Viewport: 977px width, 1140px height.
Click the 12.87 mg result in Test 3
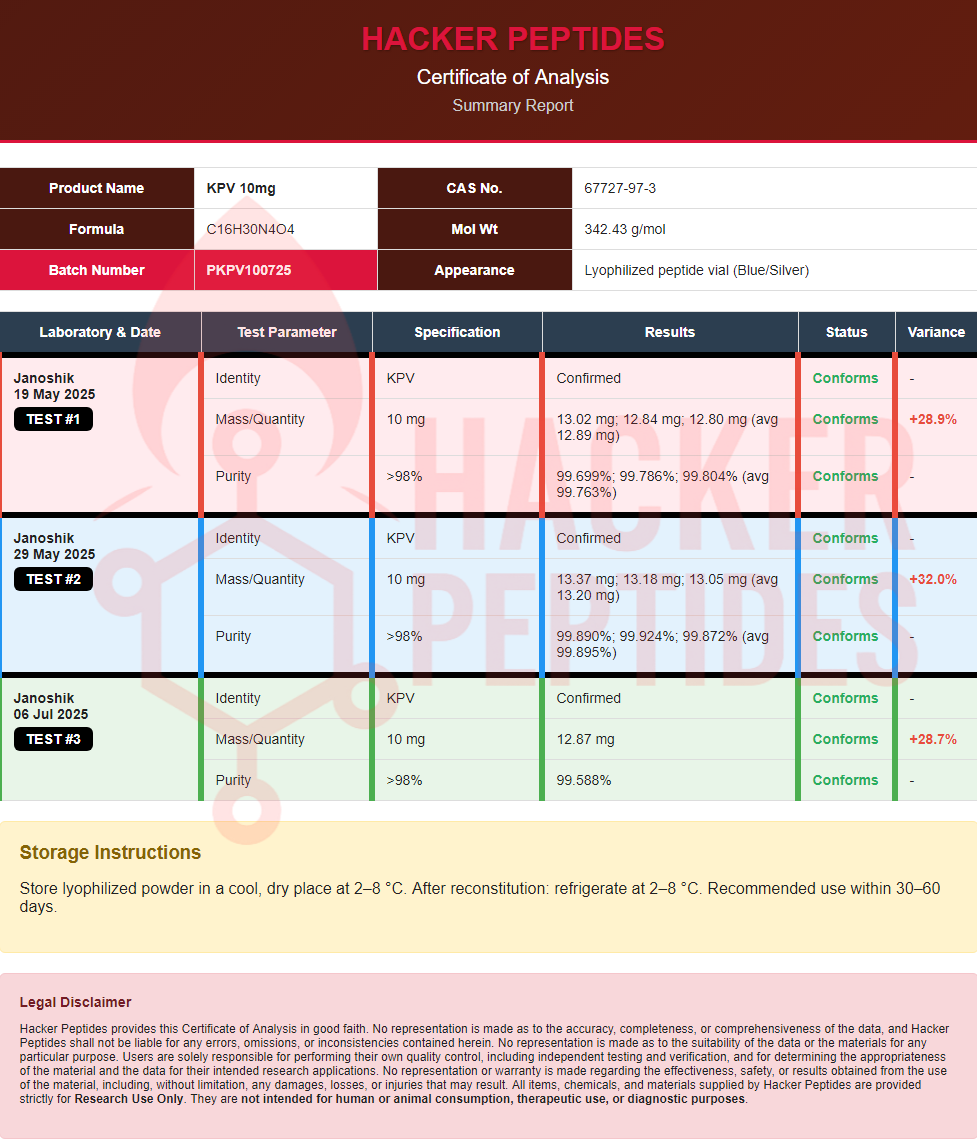pyautogui.click(x=585, y=739)
